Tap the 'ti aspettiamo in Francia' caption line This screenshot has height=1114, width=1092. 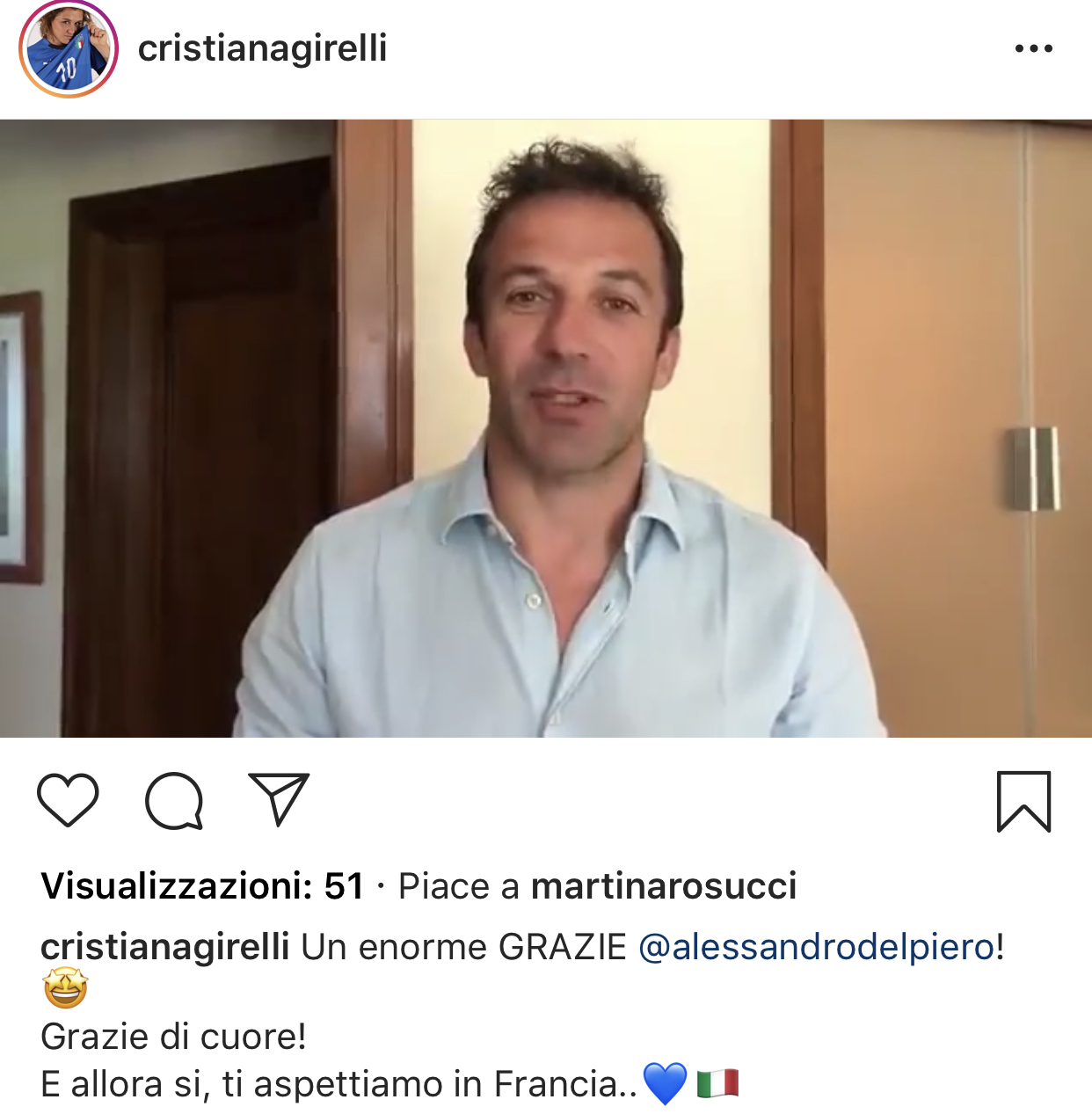coord(430,1084)
